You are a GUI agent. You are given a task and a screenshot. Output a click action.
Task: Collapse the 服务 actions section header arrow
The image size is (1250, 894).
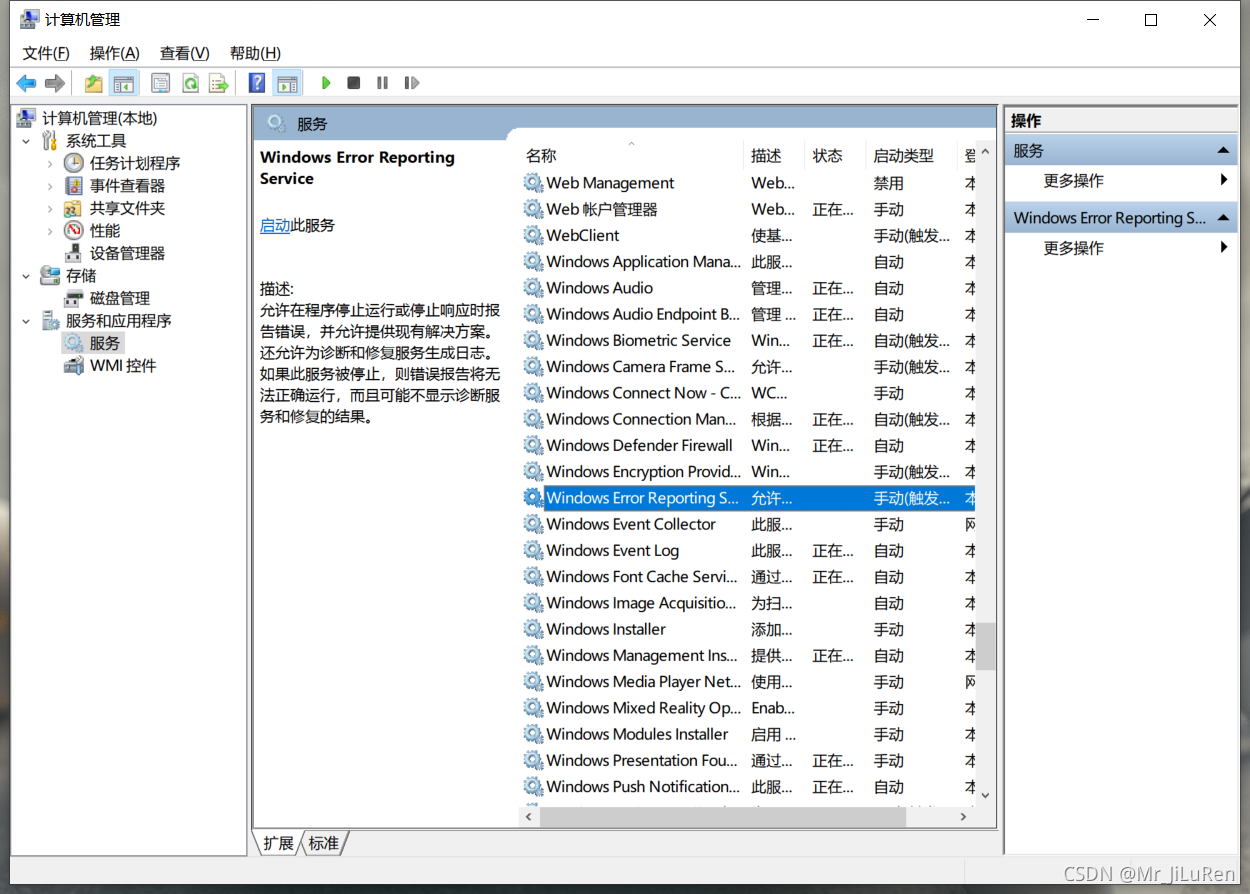coord(1223,151)
